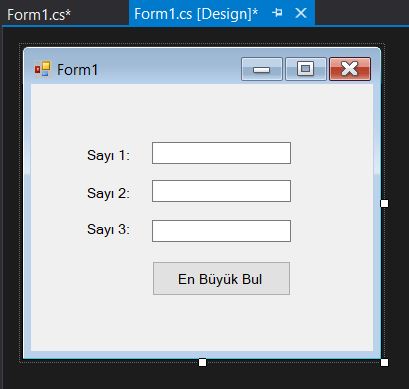Screen dimensions: 409x389
Task: Click the textbox next to Sayı 2
Action: (221, 191)
